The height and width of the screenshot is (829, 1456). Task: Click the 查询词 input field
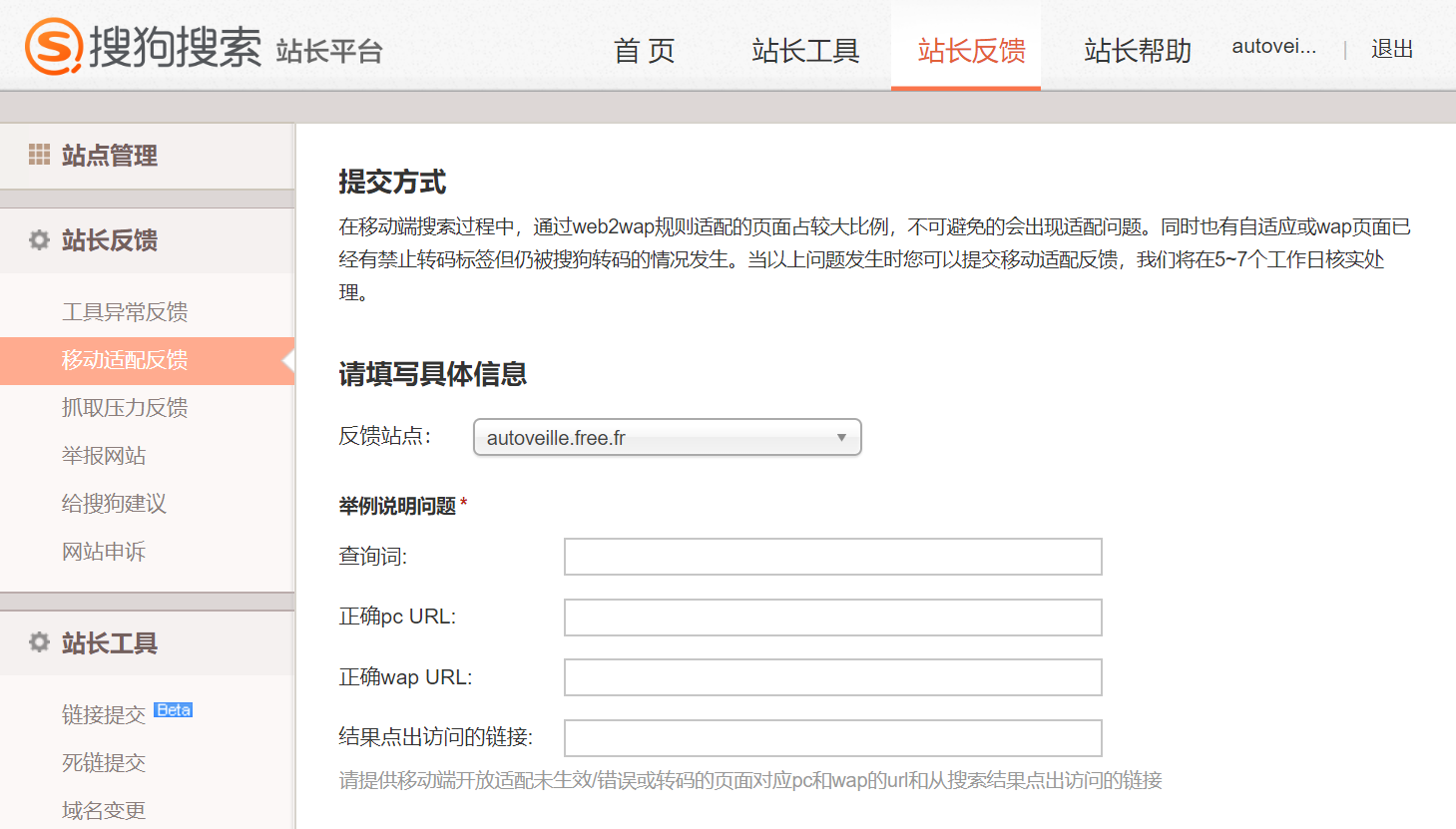click(x=832, y=557)
